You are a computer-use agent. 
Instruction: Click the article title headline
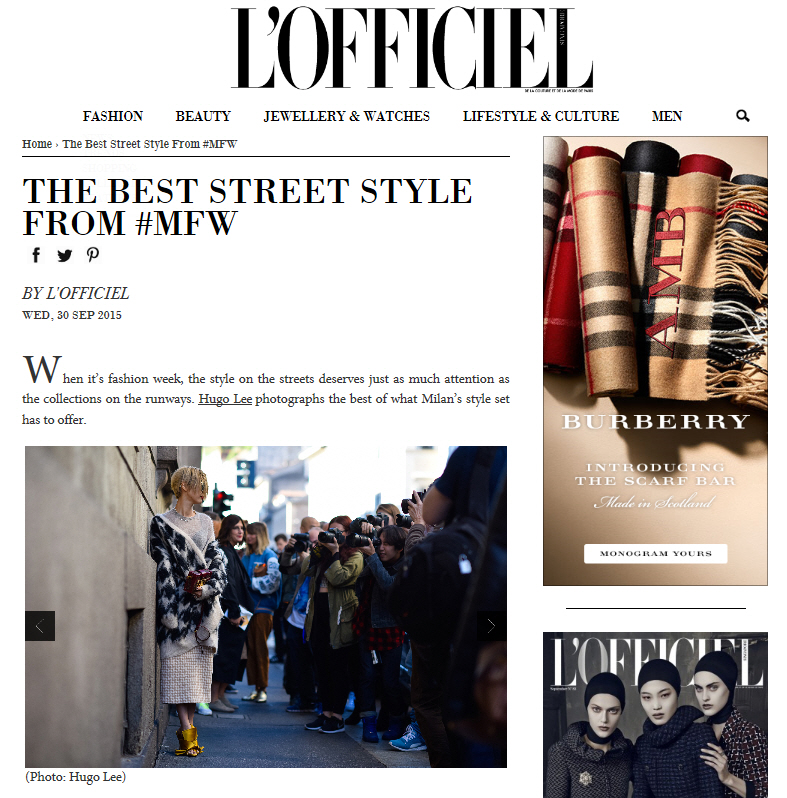point(247,207)
